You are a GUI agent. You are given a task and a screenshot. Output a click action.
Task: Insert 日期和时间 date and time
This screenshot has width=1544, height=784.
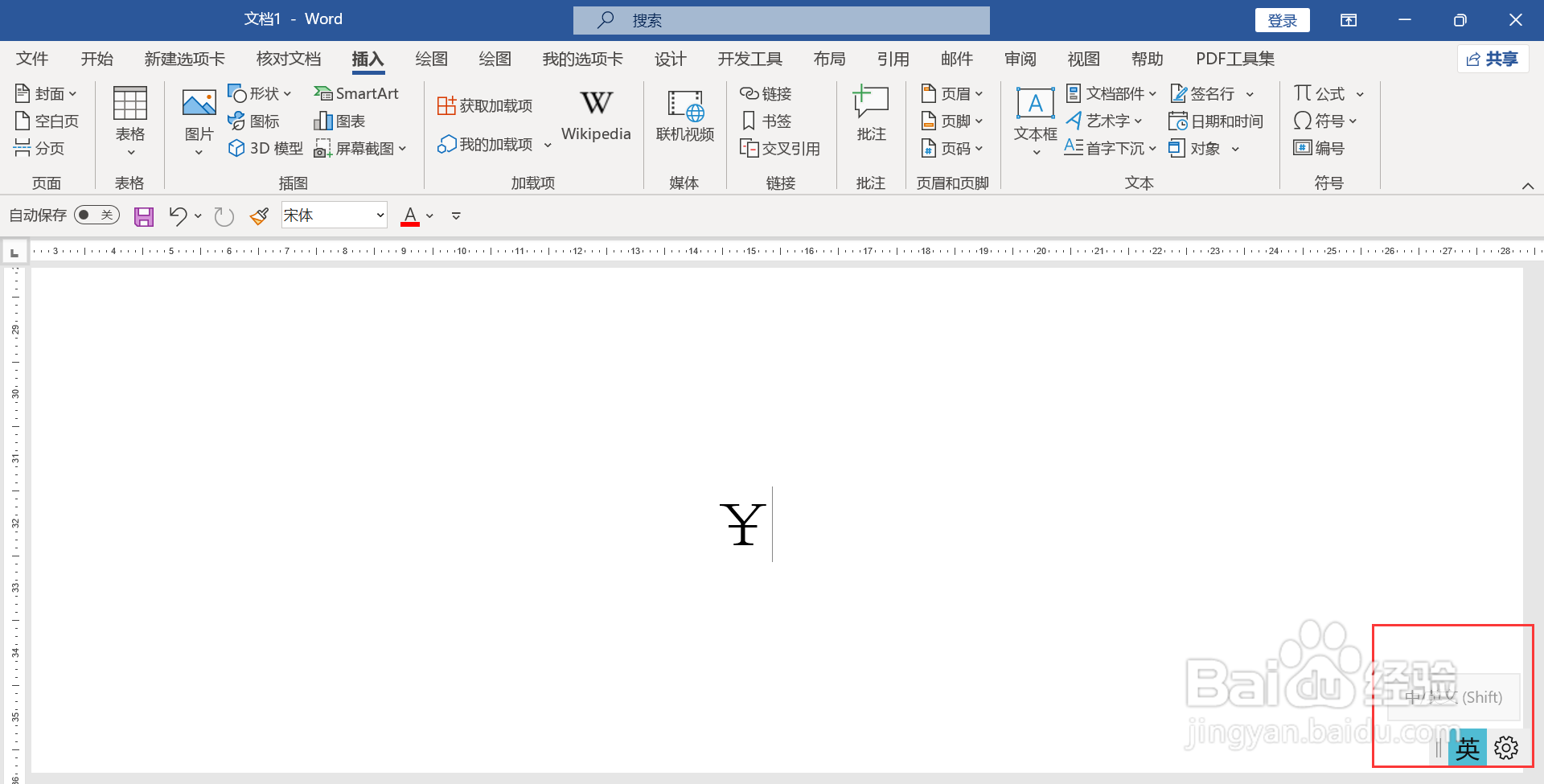coord(1215,121)
